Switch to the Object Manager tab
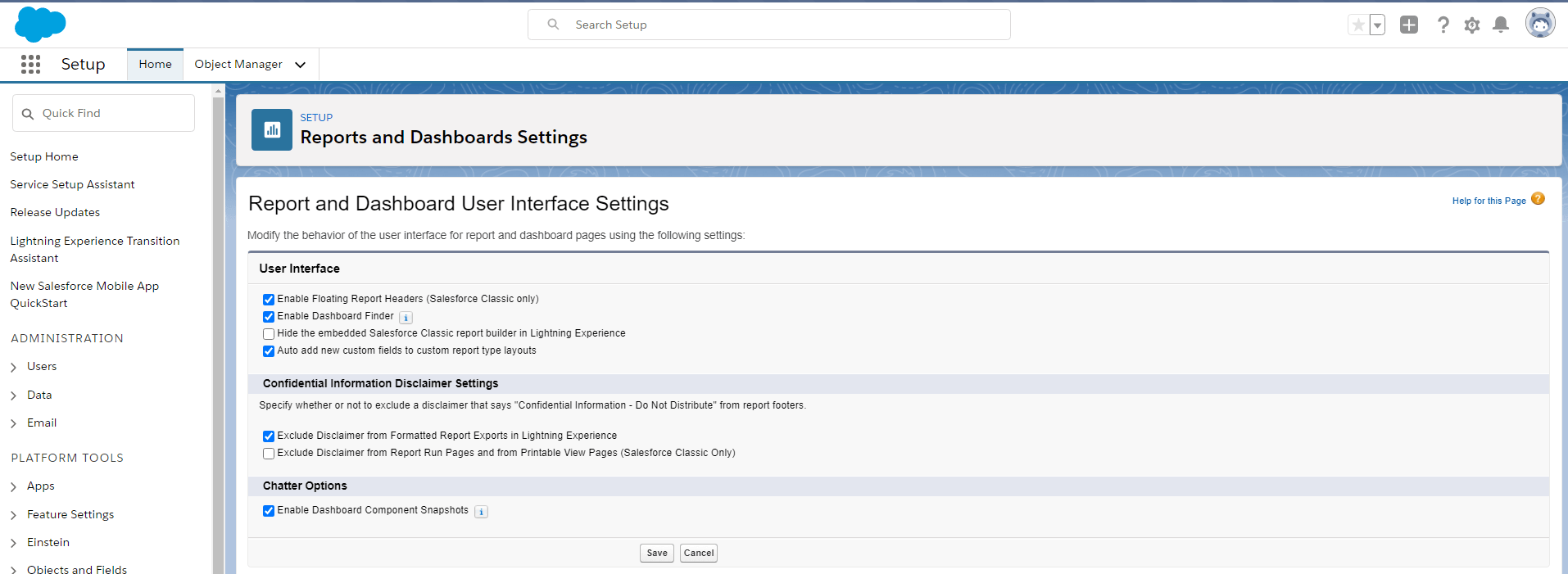Screen dimensions: 1568x574 238,65
